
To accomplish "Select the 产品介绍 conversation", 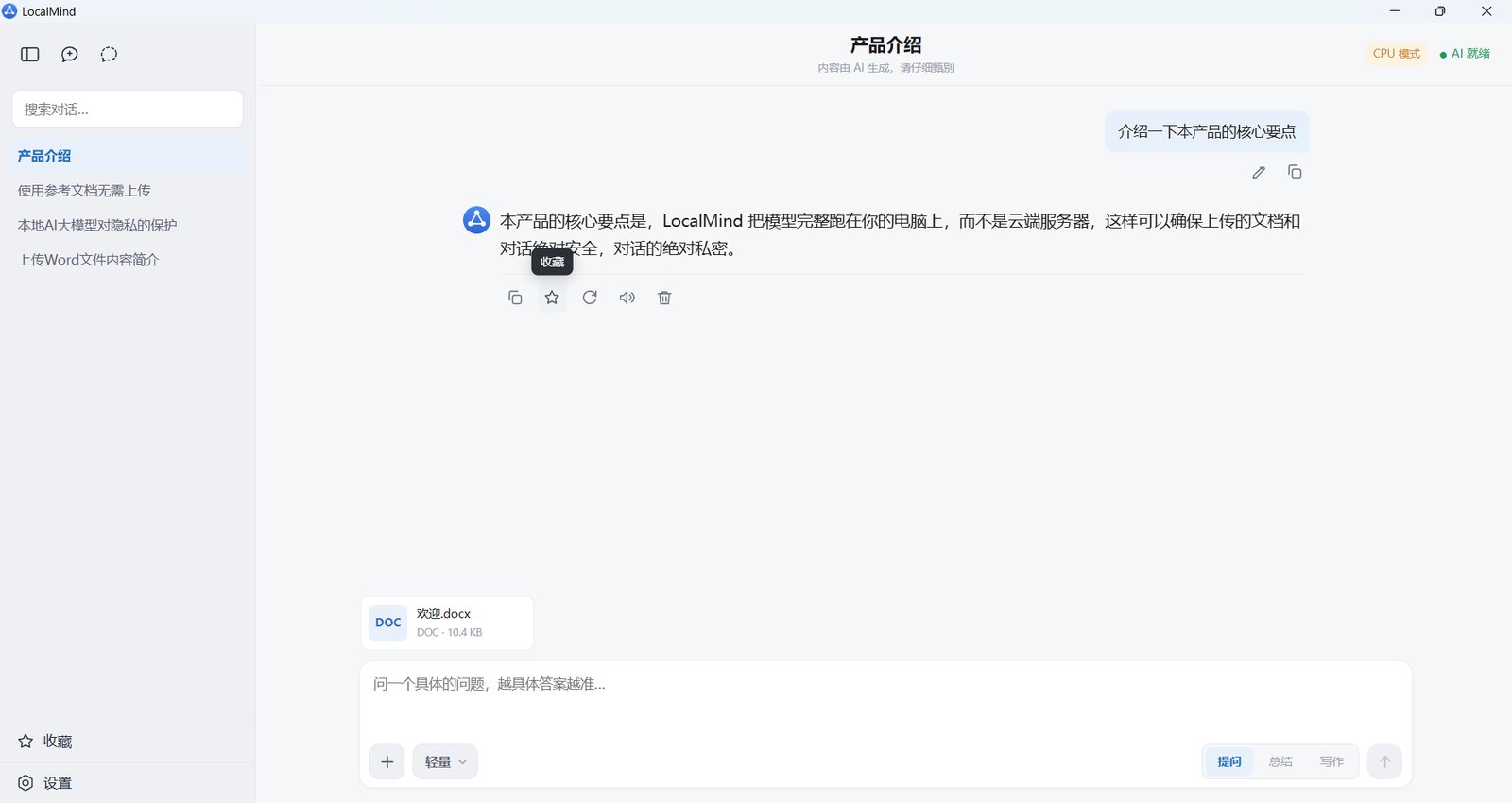I will point(128,156).
